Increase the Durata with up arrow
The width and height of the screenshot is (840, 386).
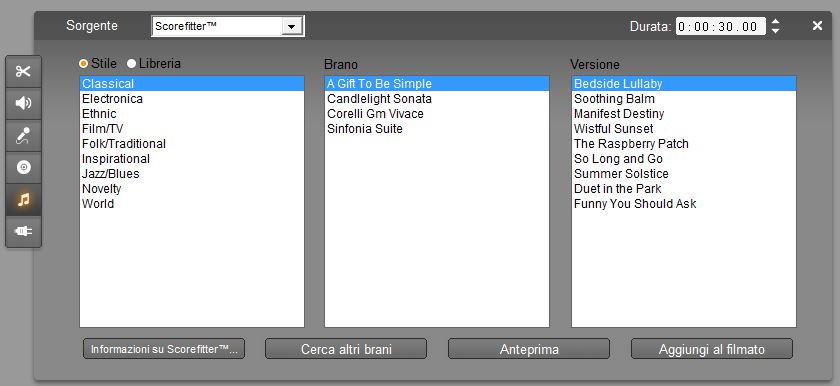click(x=775, y=22)
